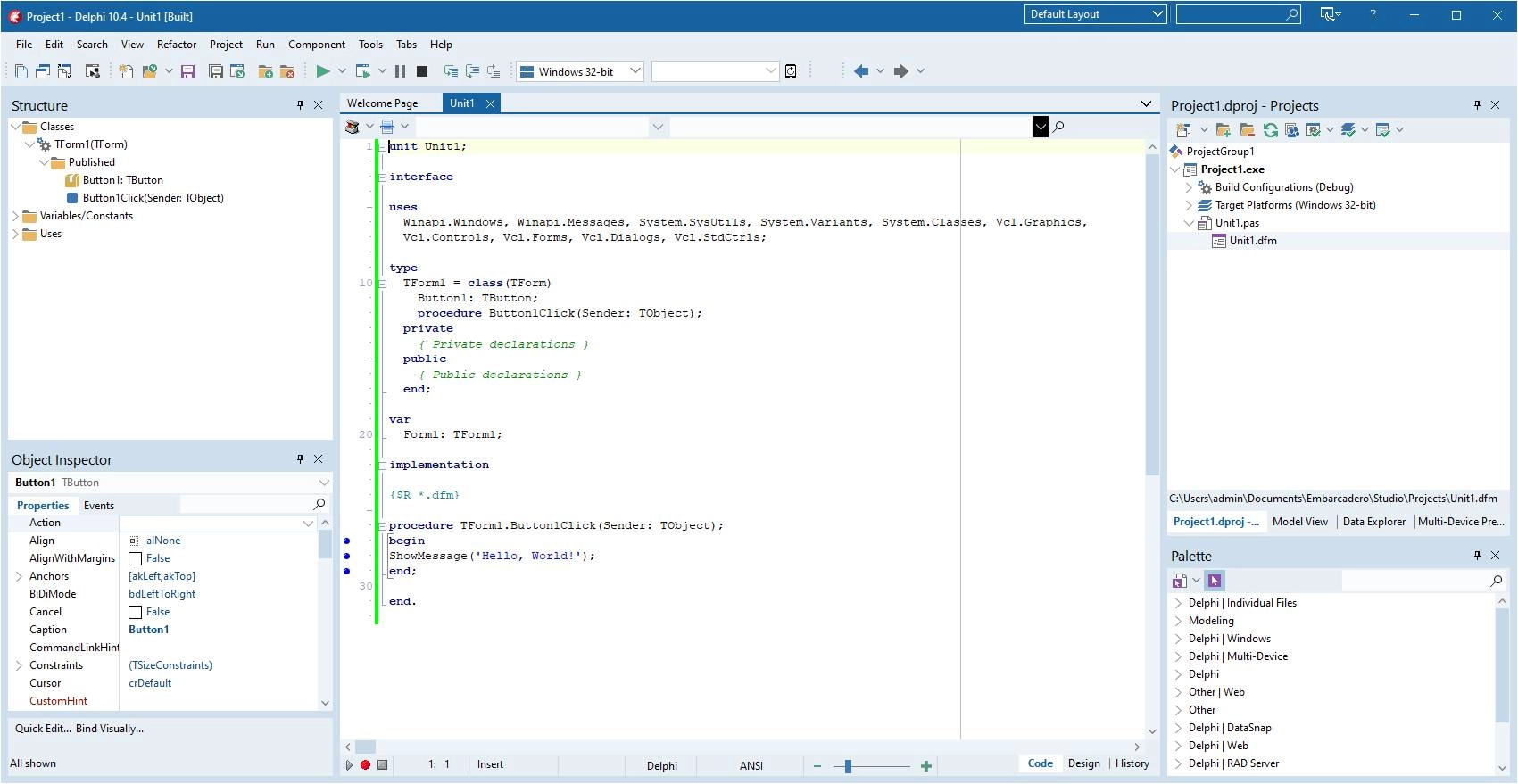Viewport: 1518px width, 784px height.
Task: Close the Unit1 editor tab
Action: (490, 103)
